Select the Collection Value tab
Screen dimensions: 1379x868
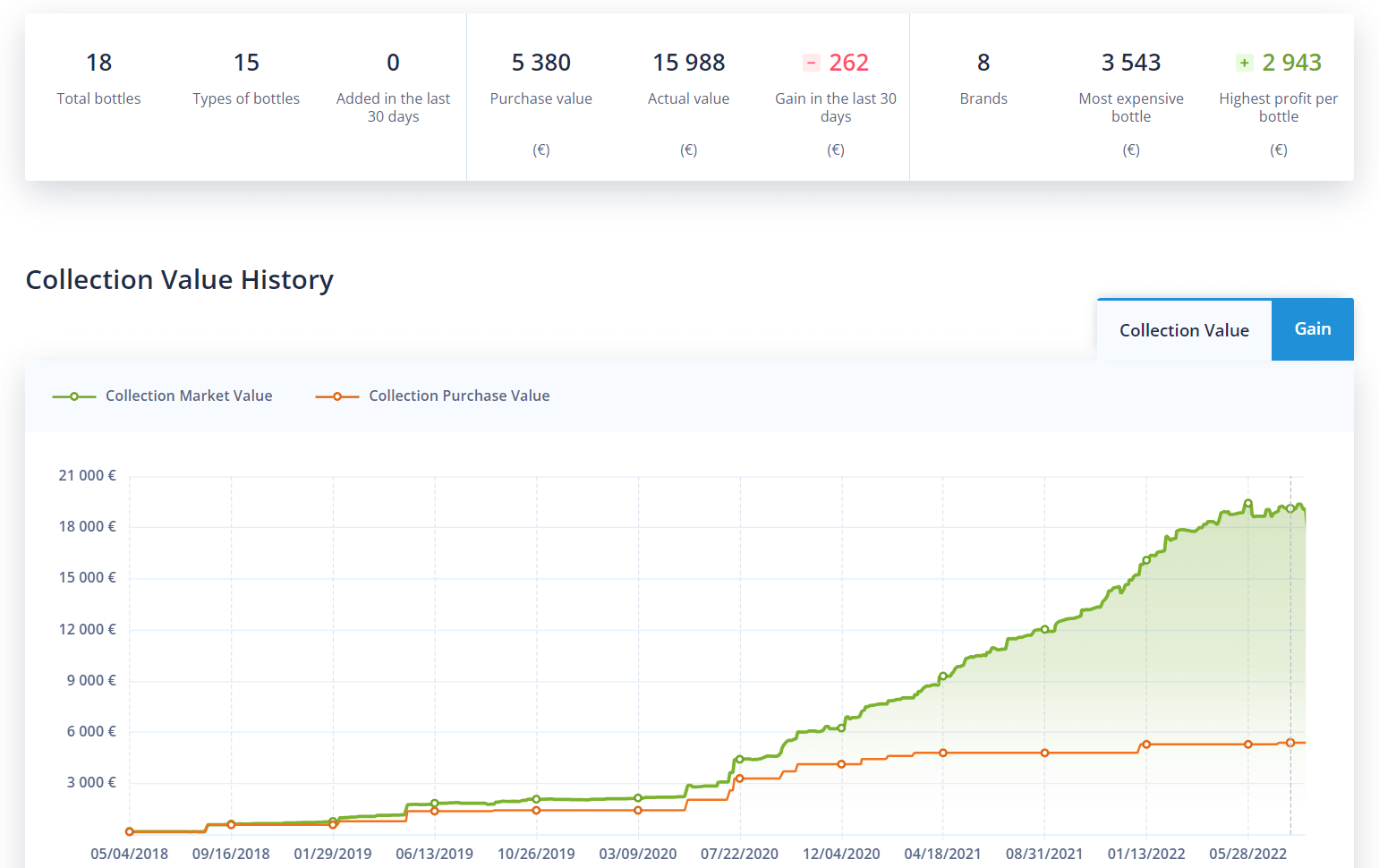tap(1183, 330)
